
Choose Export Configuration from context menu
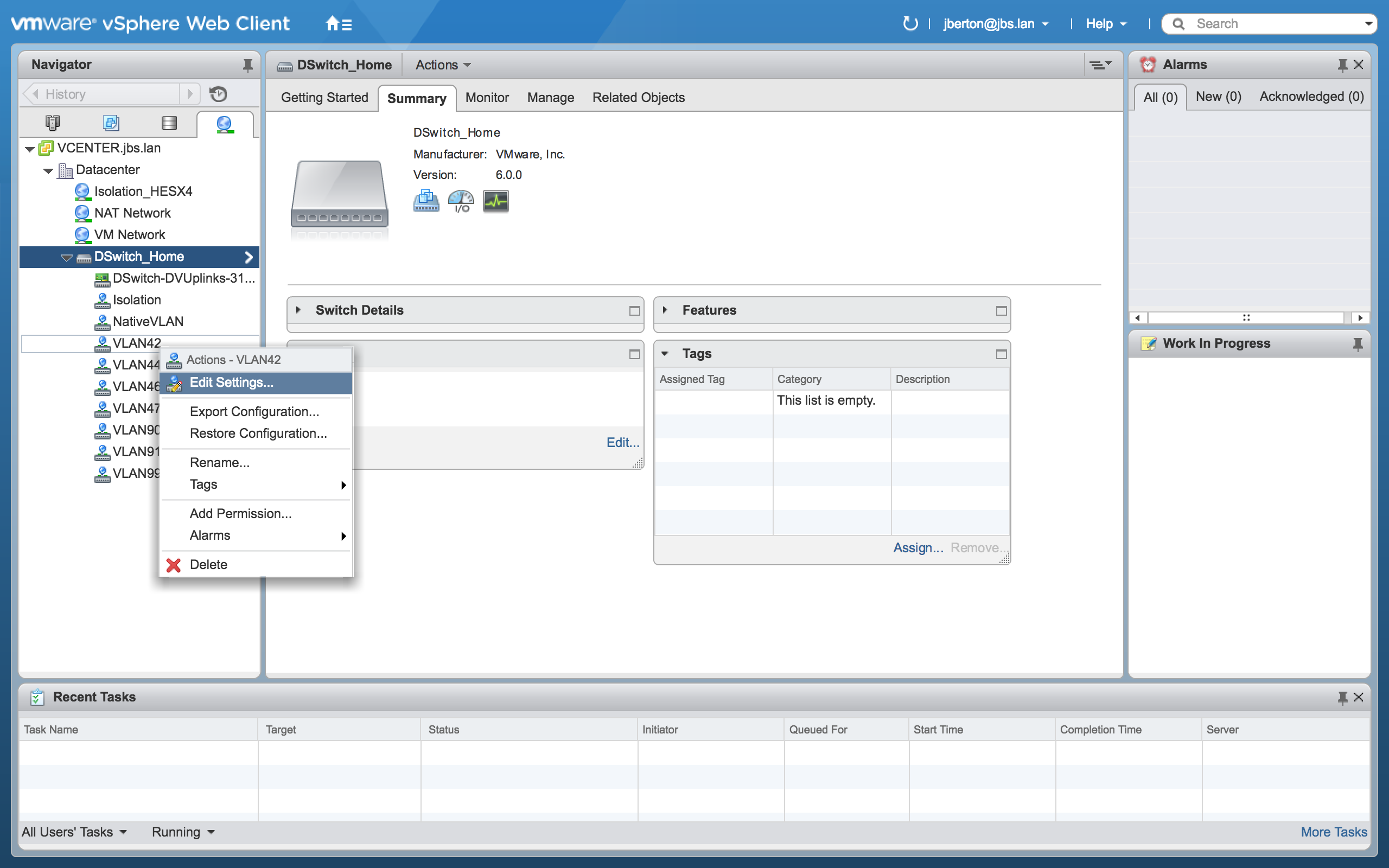(256, 412)
